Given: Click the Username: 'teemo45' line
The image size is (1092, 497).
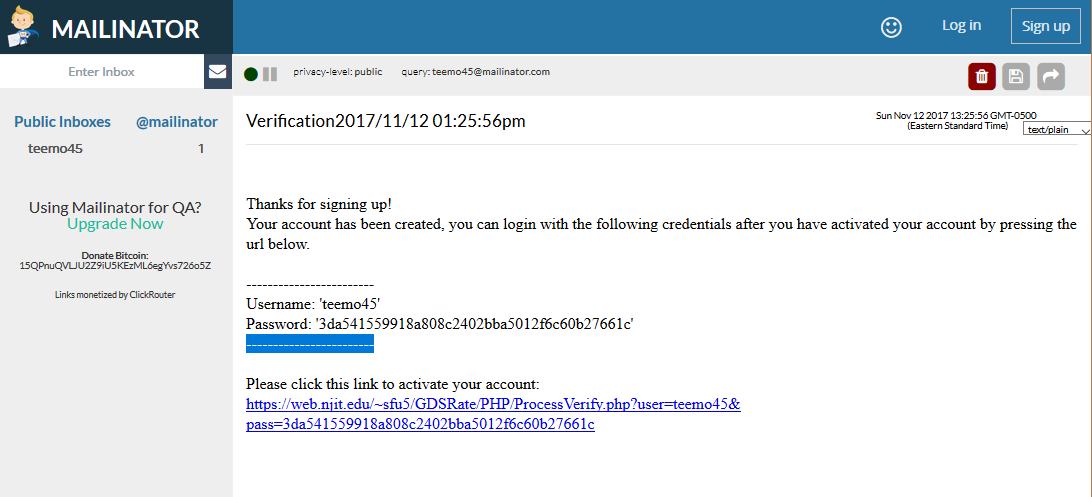Looking at the screenshot, I should [x=313, y=304].
